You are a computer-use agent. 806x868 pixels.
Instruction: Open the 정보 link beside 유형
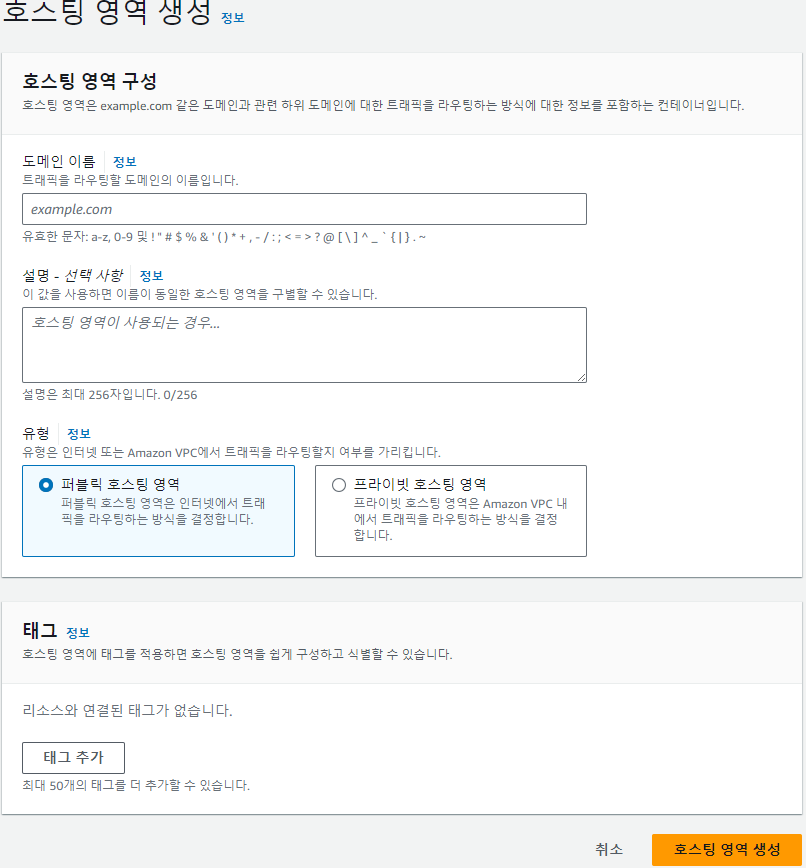79,433
